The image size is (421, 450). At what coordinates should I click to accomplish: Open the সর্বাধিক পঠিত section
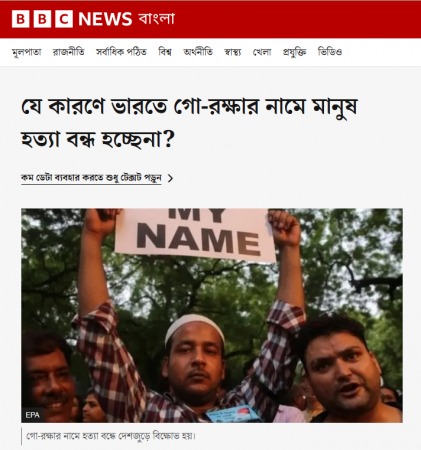121,52
